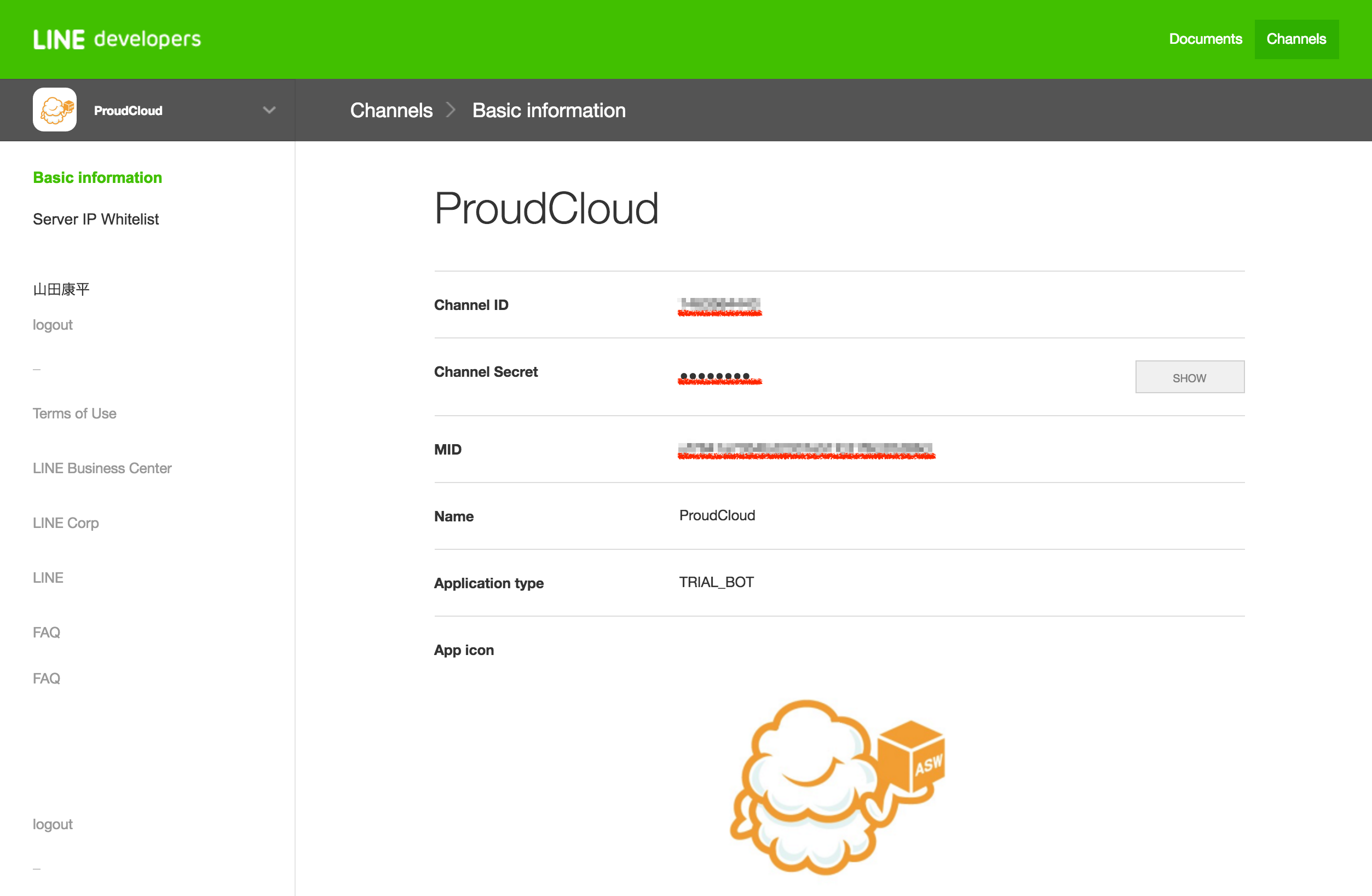This screenshot has height=896, width=1372.
Task: Open the LINE Corp link
Action: tap(66, 523)
